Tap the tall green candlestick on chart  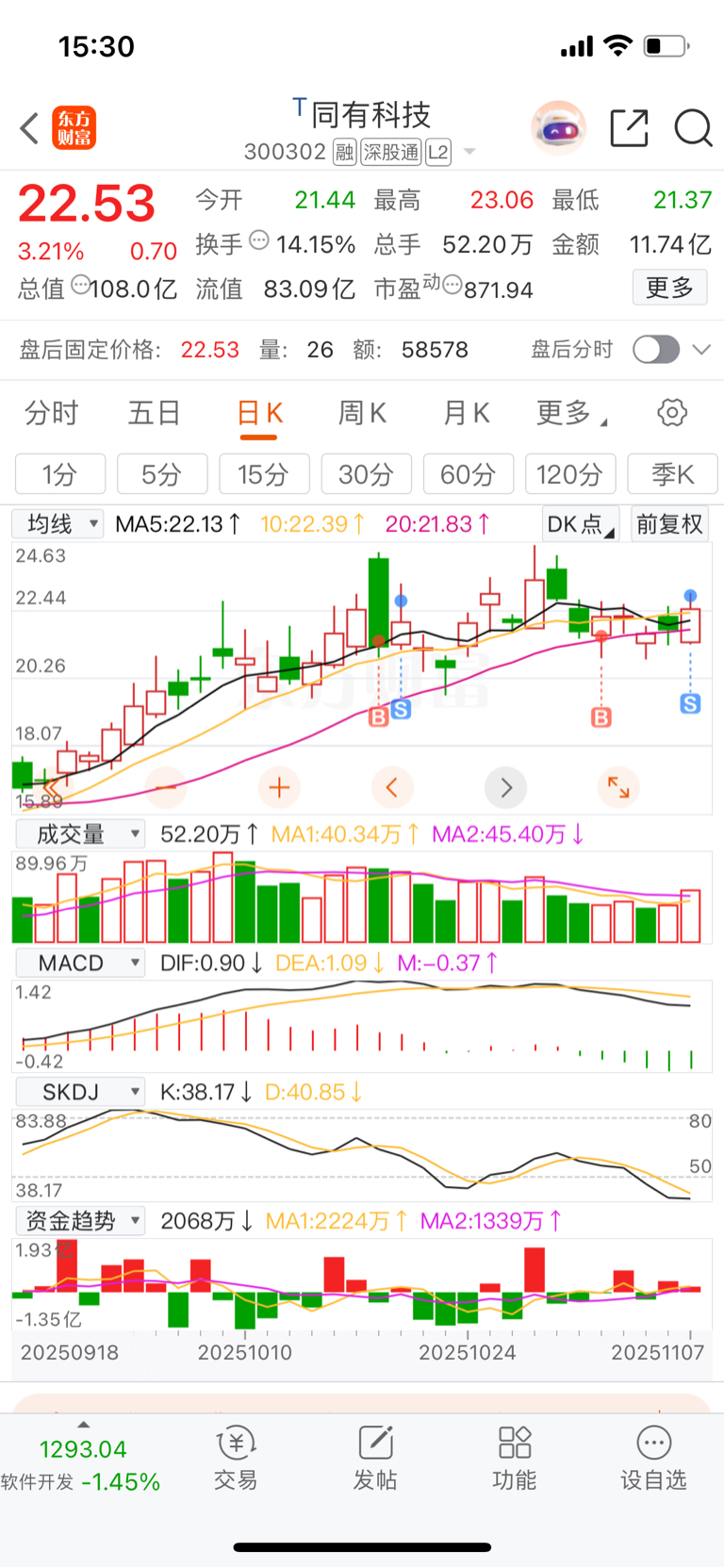click(378, 601)
